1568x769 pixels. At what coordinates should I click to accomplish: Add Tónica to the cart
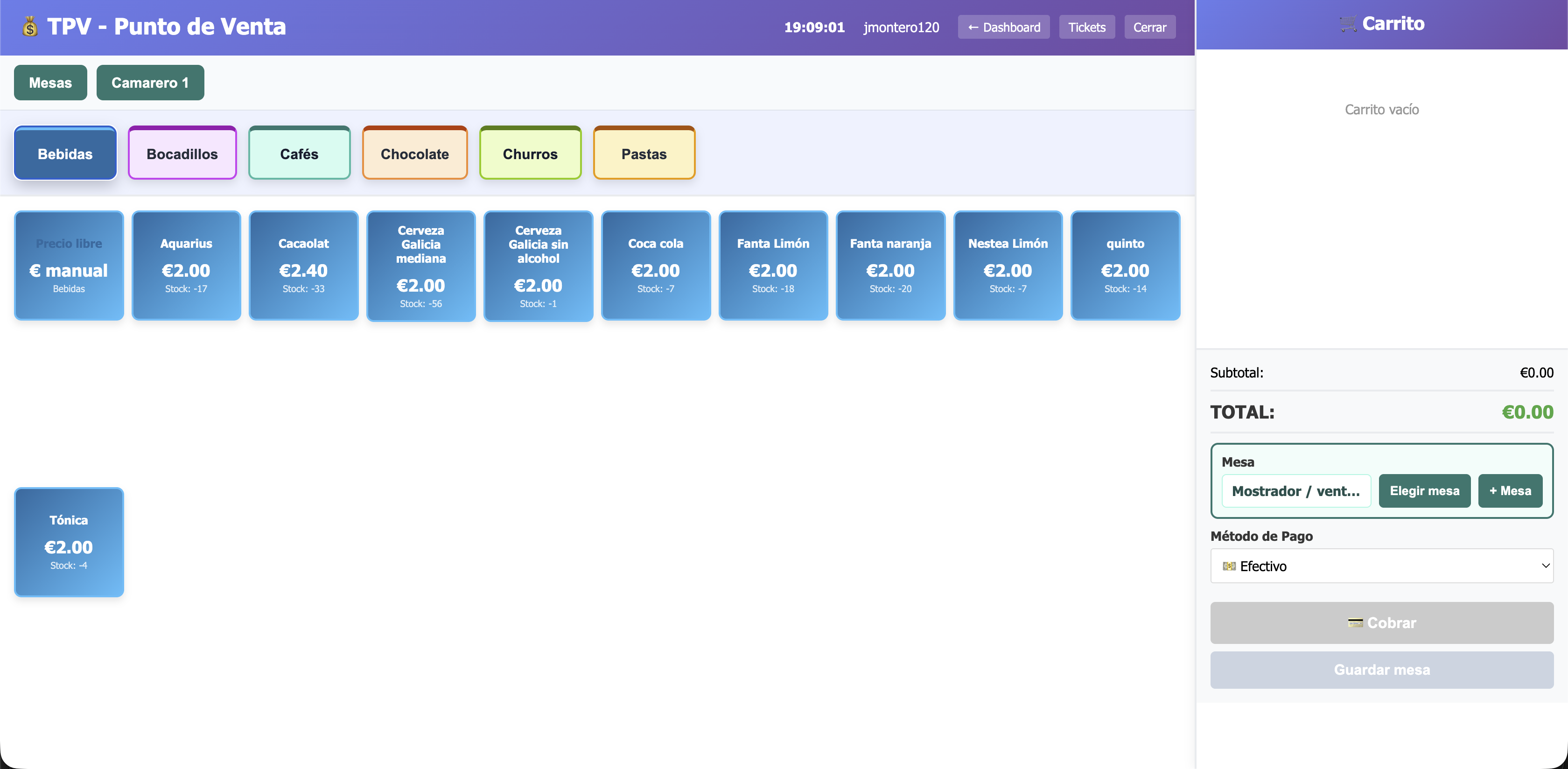69,542
